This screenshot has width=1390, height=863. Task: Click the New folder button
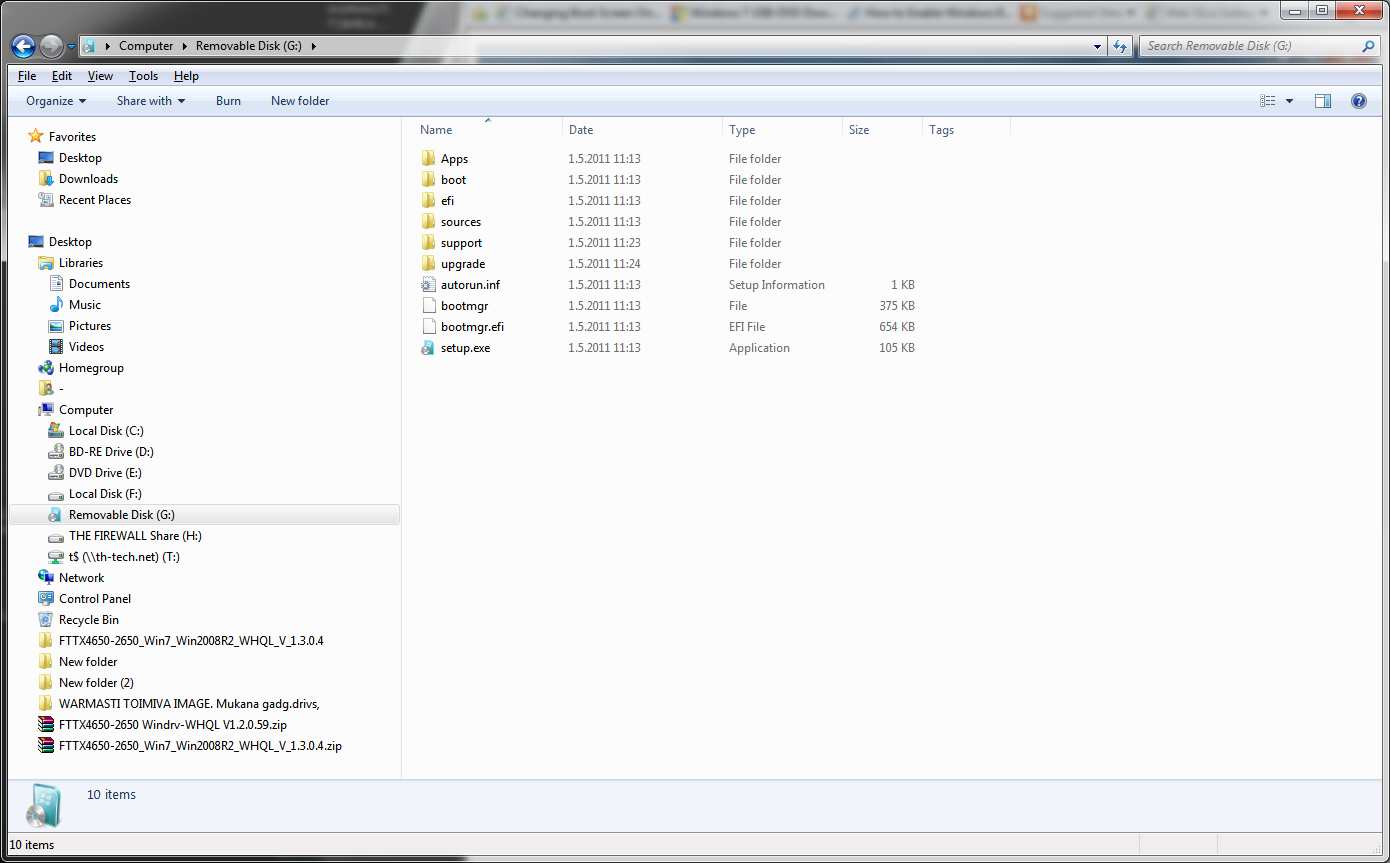[x=300, y=101]
